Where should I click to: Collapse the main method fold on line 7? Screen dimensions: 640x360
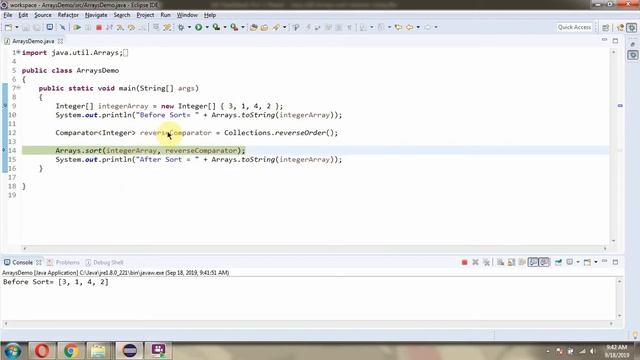click(x=18, y=88)
